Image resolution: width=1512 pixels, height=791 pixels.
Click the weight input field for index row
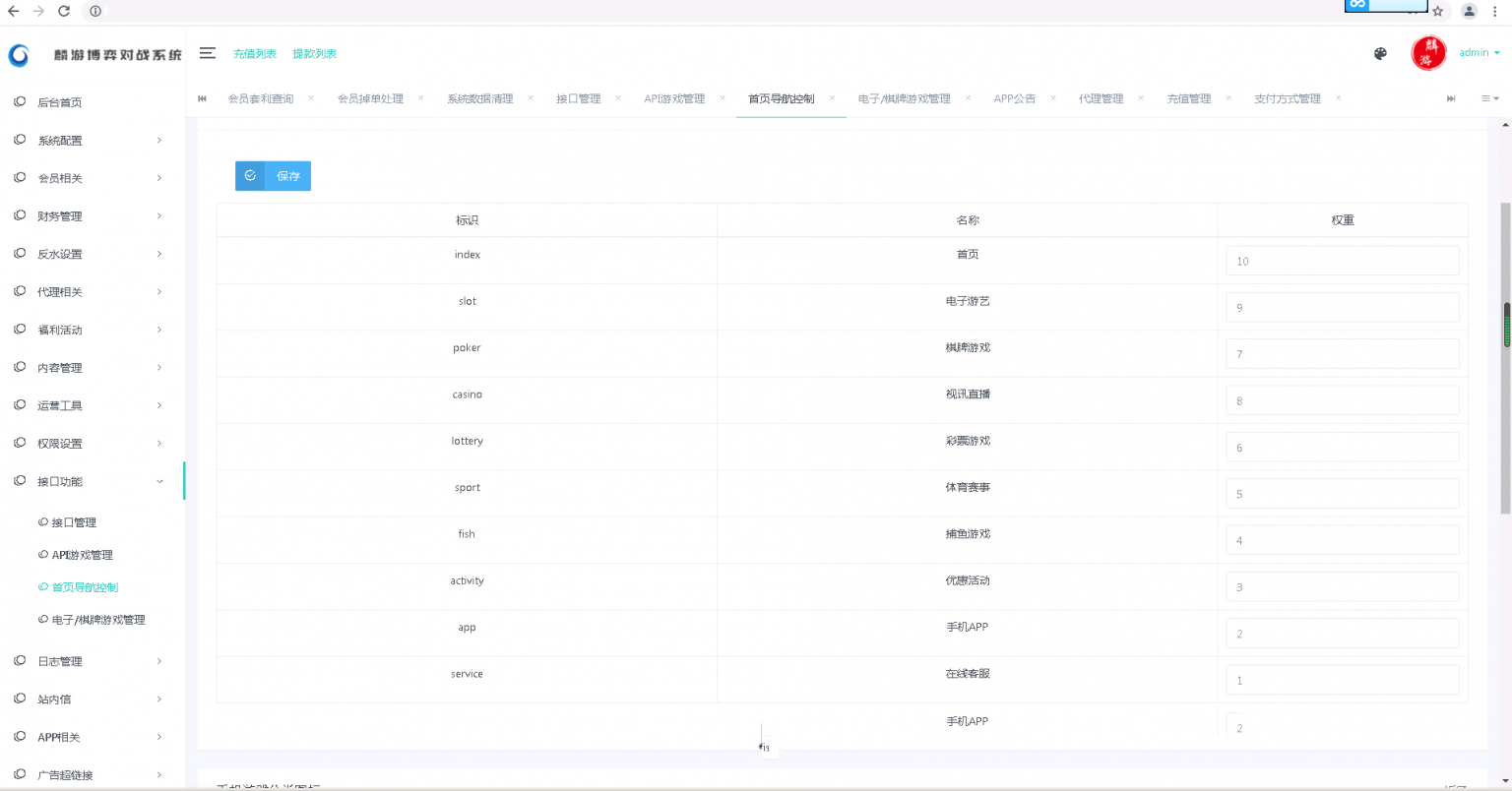point(1342,262)
